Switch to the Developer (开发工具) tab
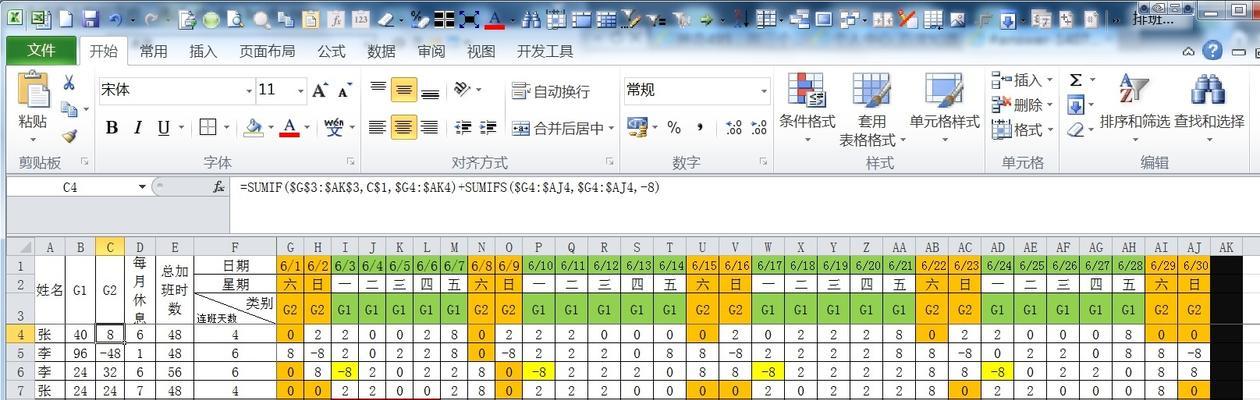Viewport: 1260px width, 400px height. tap(545, 52)
